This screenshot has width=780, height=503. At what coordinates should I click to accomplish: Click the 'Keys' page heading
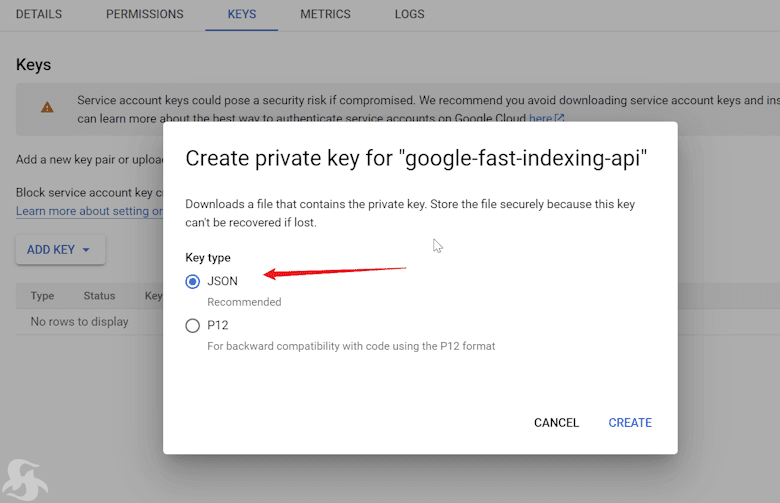click(x=33, y=65)
